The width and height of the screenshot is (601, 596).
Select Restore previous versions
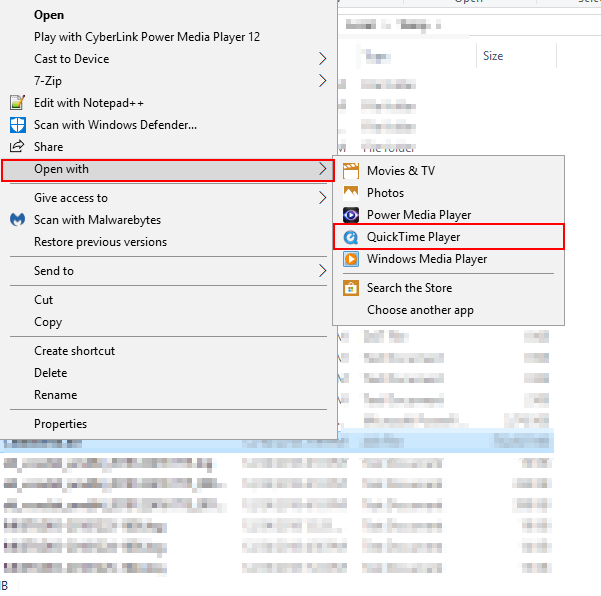pyautogui.click(x=169, y=242)
